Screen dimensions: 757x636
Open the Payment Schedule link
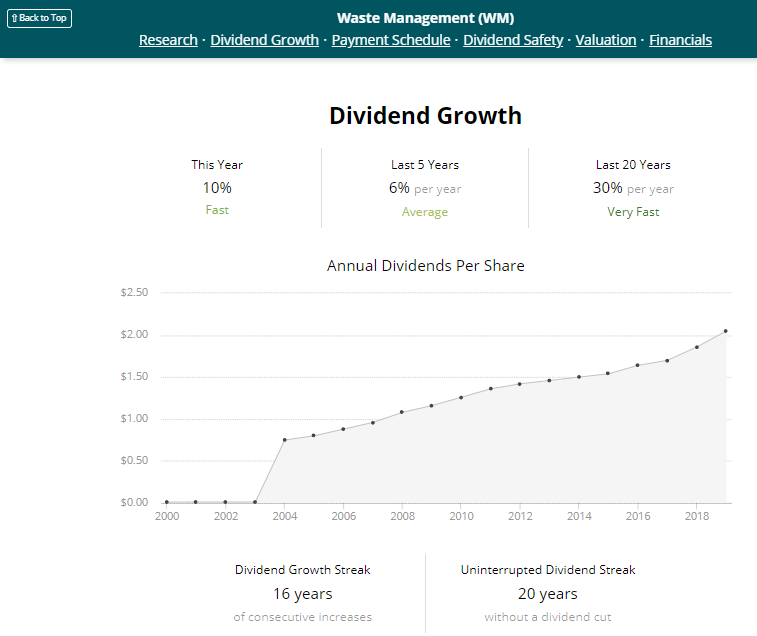pyautogui.click(x=391, y=40)
